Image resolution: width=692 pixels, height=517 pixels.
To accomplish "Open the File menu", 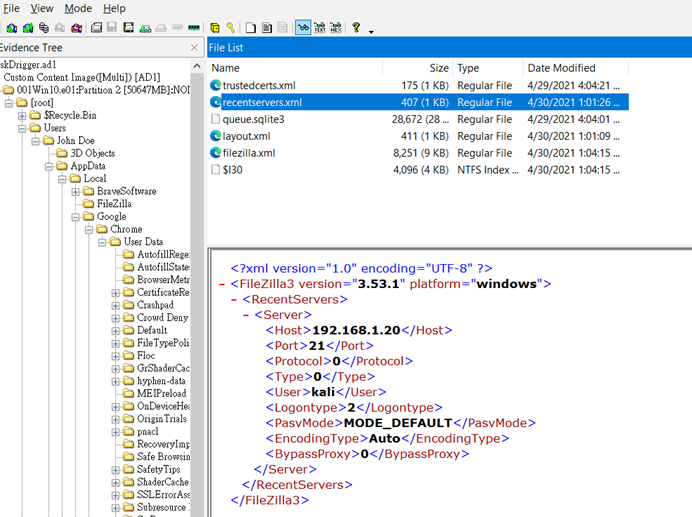I will coord(11,8).
